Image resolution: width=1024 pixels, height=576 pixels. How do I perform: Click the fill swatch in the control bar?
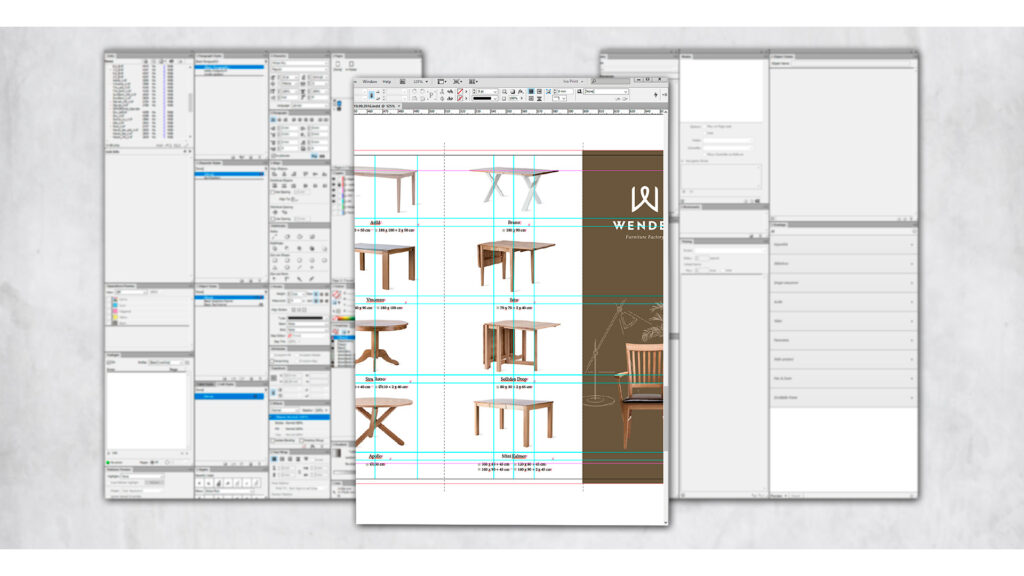point(460,91)
